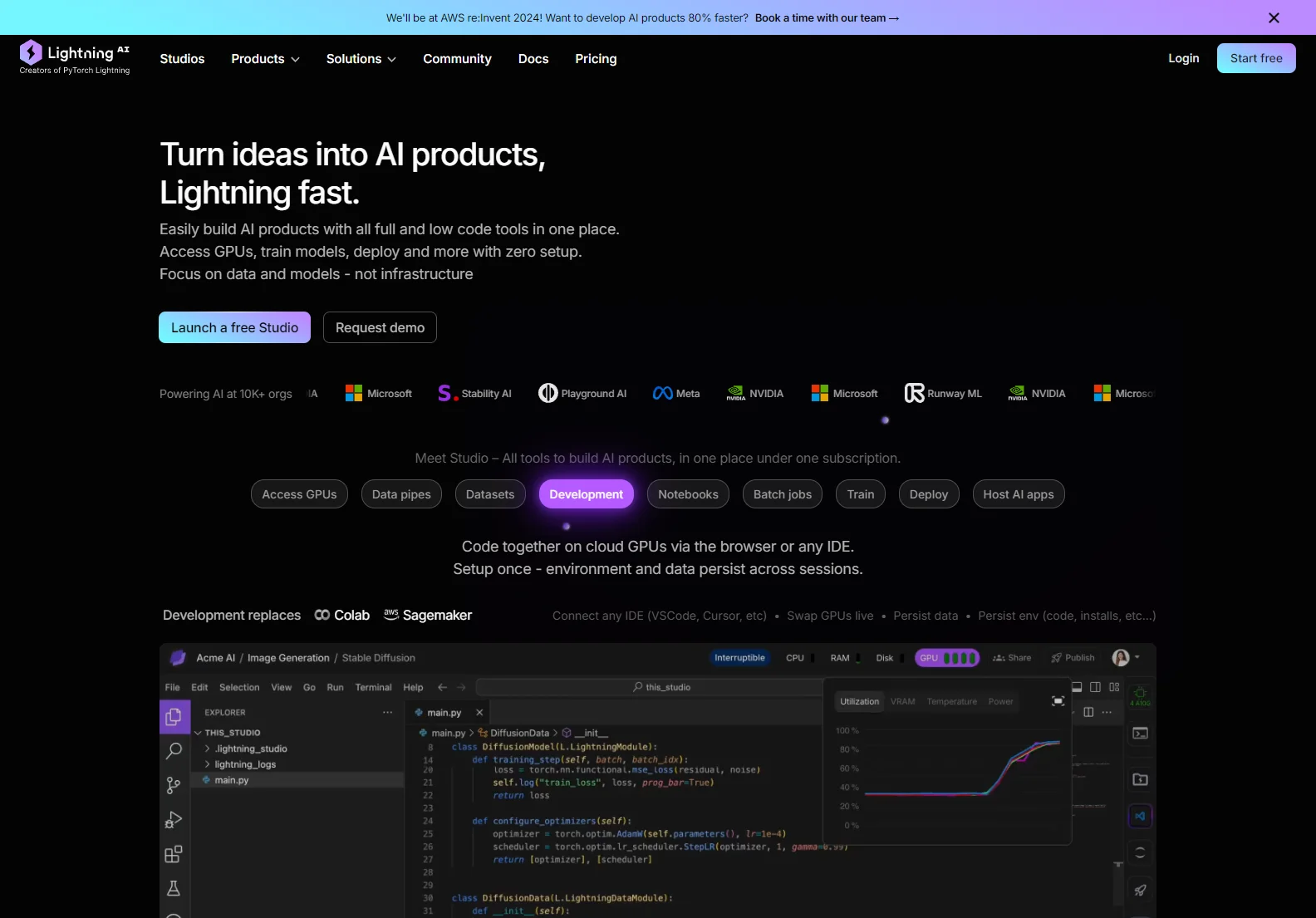Open the File menu in the studio
This screenshot has width=1316, height=918.
[x=172, y=687]
